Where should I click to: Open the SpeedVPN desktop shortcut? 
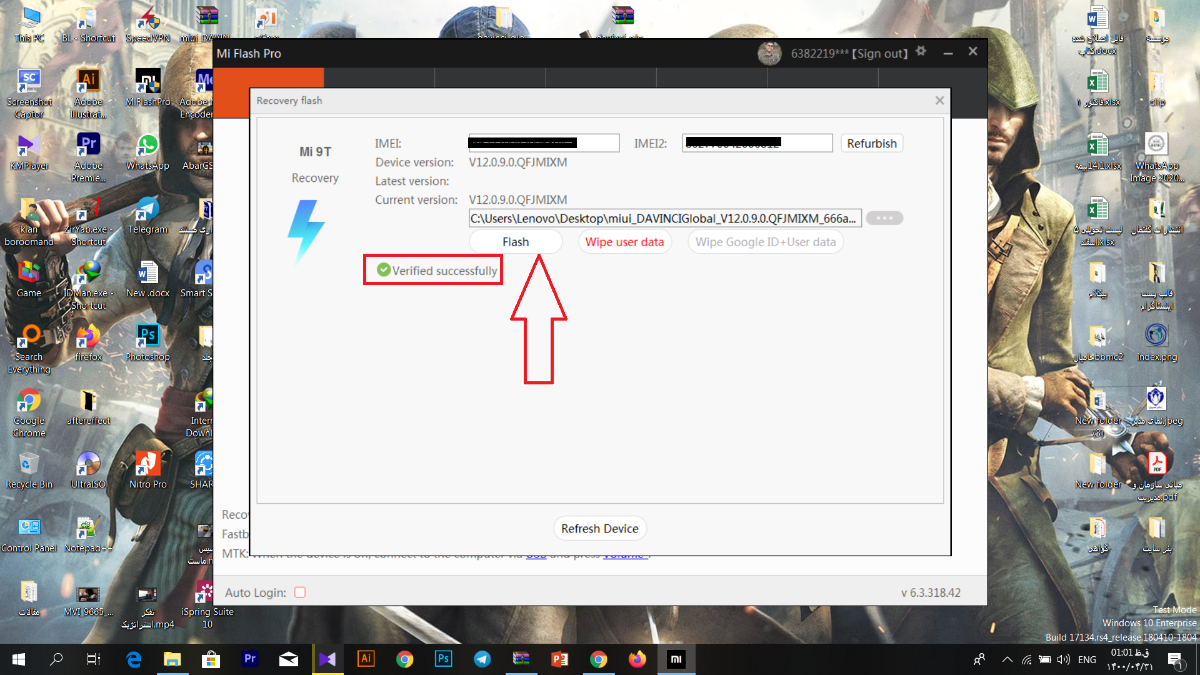coord(147,25)
